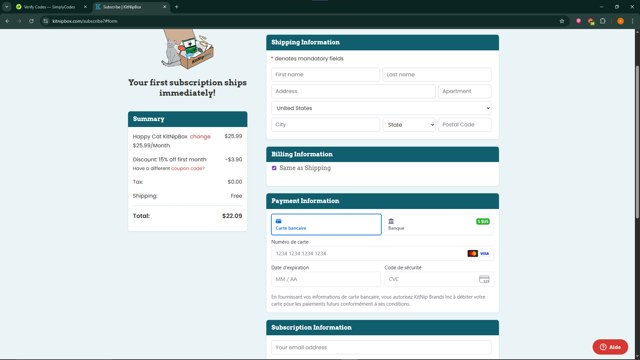Image resolution: width=640 pixels, height=360 pixels.
Task: Focus the MM / AA expiration field
Action: [x=326, y=279]
